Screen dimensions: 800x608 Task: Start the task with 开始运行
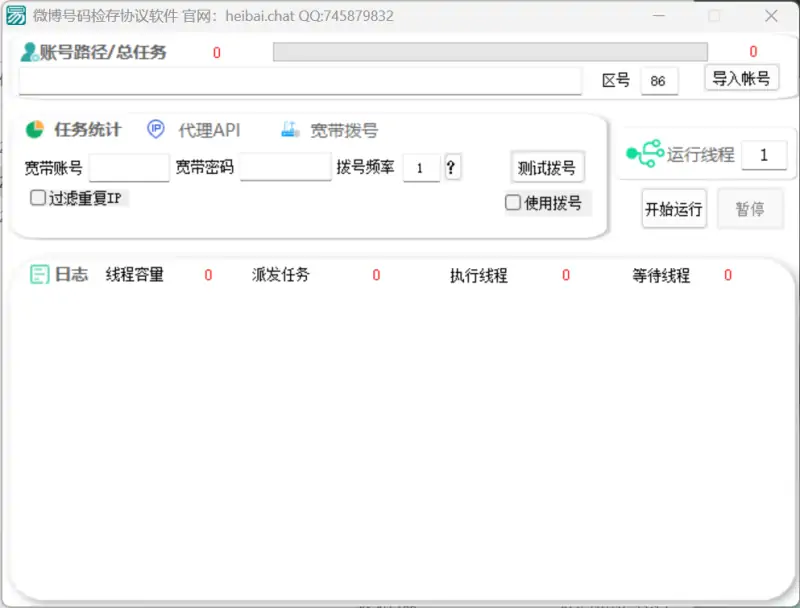673,209
